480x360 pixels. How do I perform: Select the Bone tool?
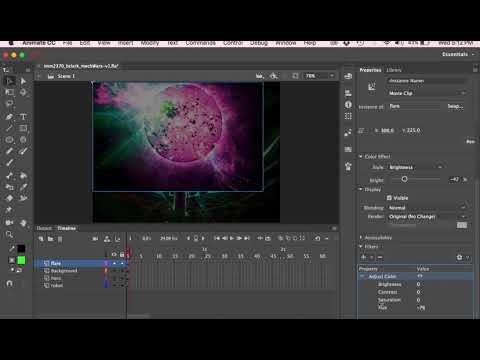pyautogui.click(x=9, y=176)
